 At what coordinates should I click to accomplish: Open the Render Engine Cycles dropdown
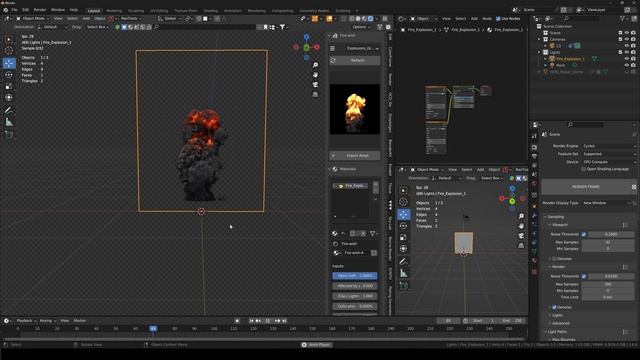609,146
